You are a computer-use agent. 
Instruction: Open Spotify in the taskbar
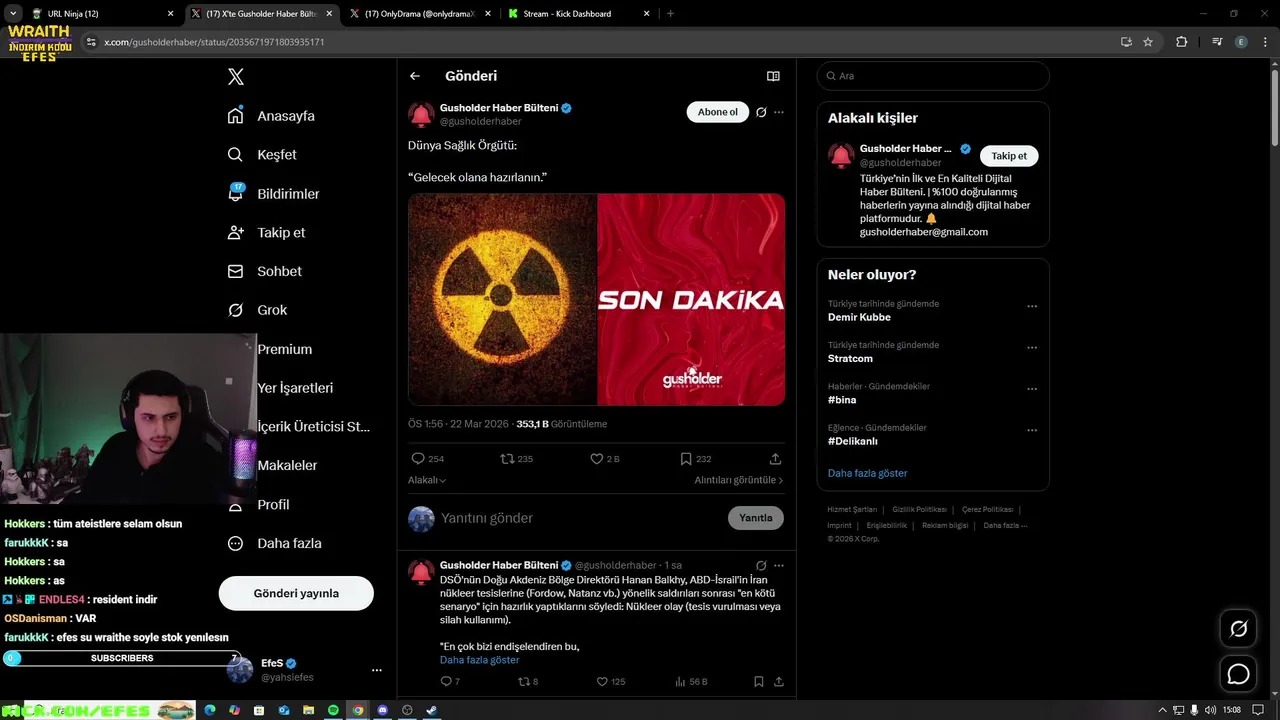click(333, 710)
